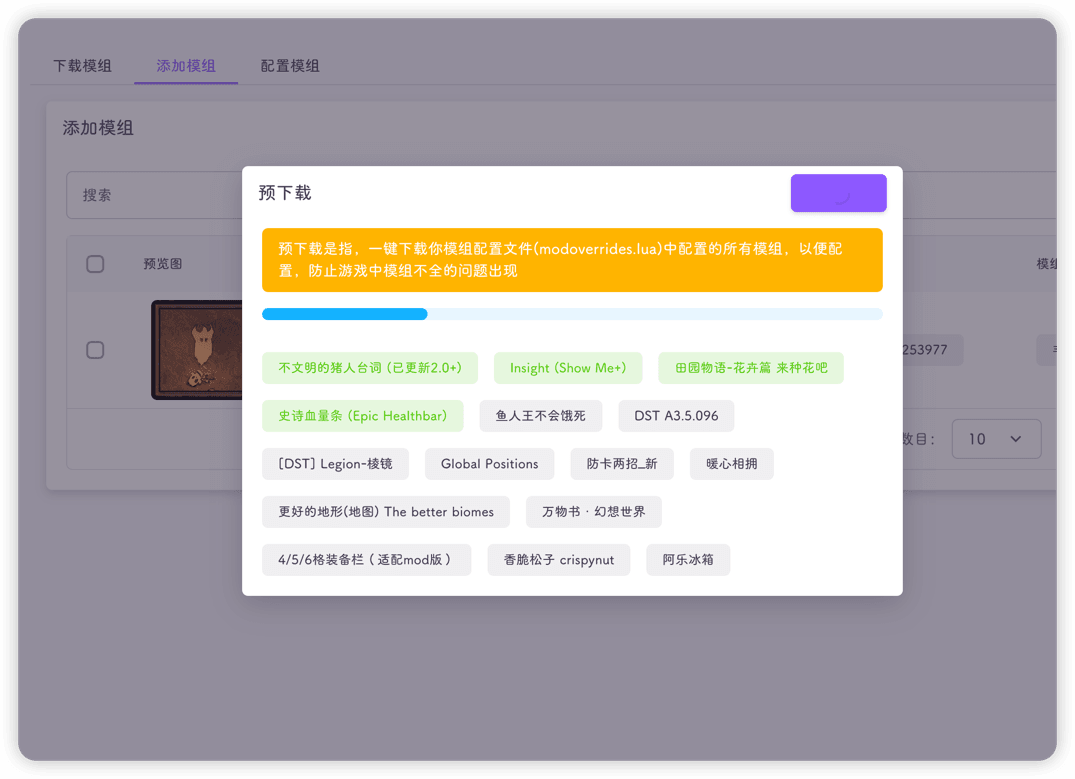Click the 香脆松子 crispynut mod tag
This screenshot has height=779, width=1075.
point(558,560)
